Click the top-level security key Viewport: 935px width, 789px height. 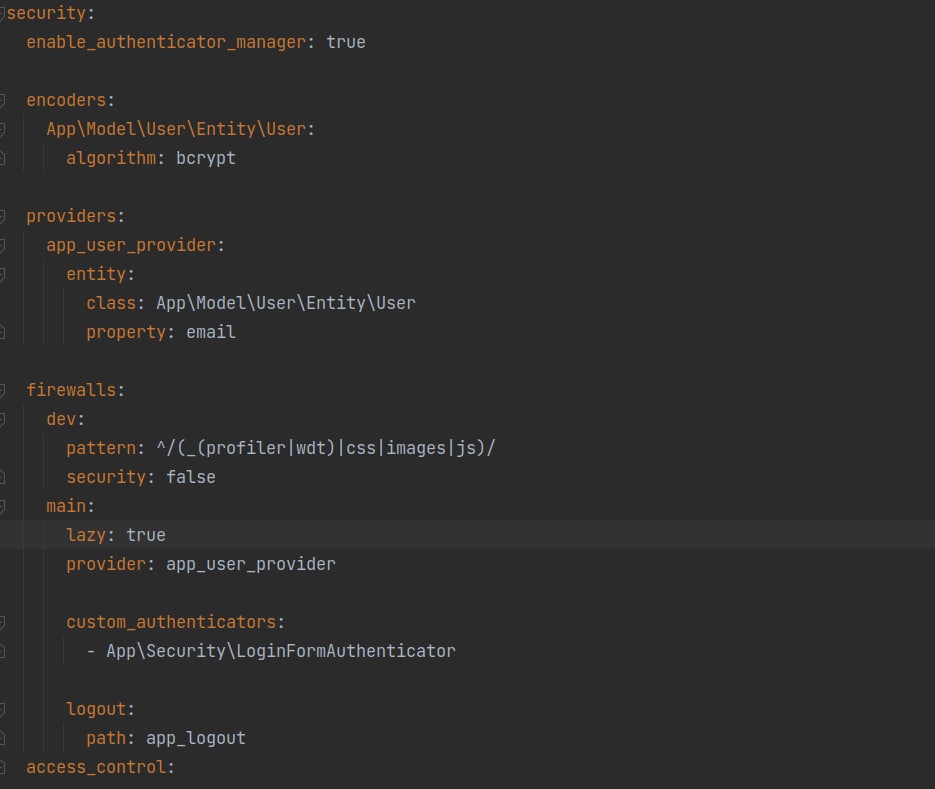point(46,13)
